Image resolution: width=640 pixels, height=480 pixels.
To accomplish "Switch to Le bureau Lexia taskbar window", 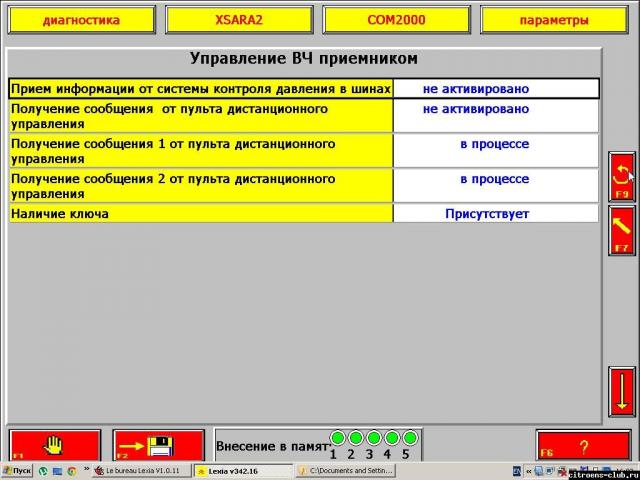I will click(x=141, y=471).
